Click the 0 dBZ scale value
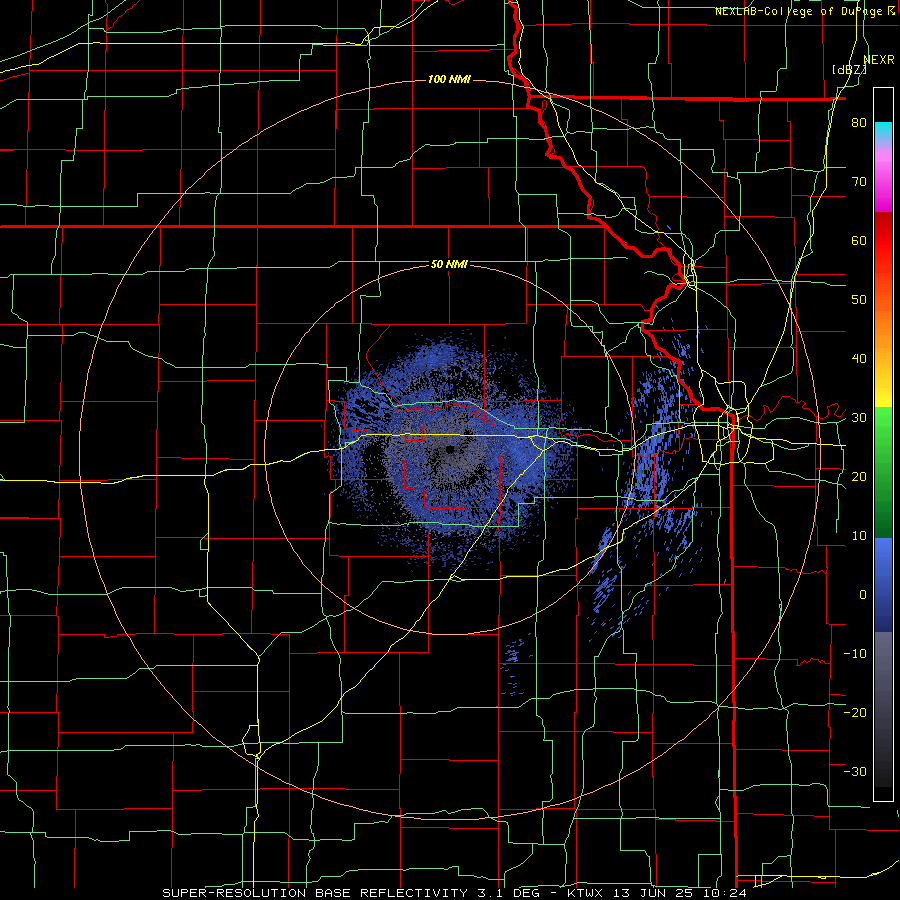 [863, 595]
